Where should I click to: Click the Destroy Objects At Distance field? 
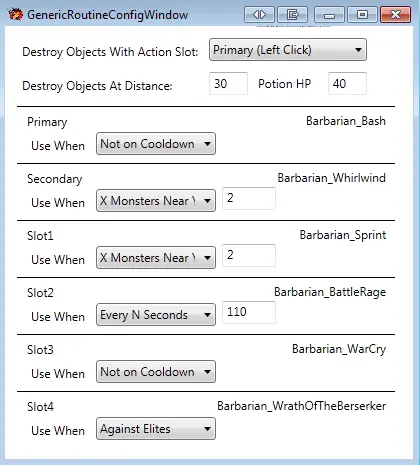(x=228, y=83)
